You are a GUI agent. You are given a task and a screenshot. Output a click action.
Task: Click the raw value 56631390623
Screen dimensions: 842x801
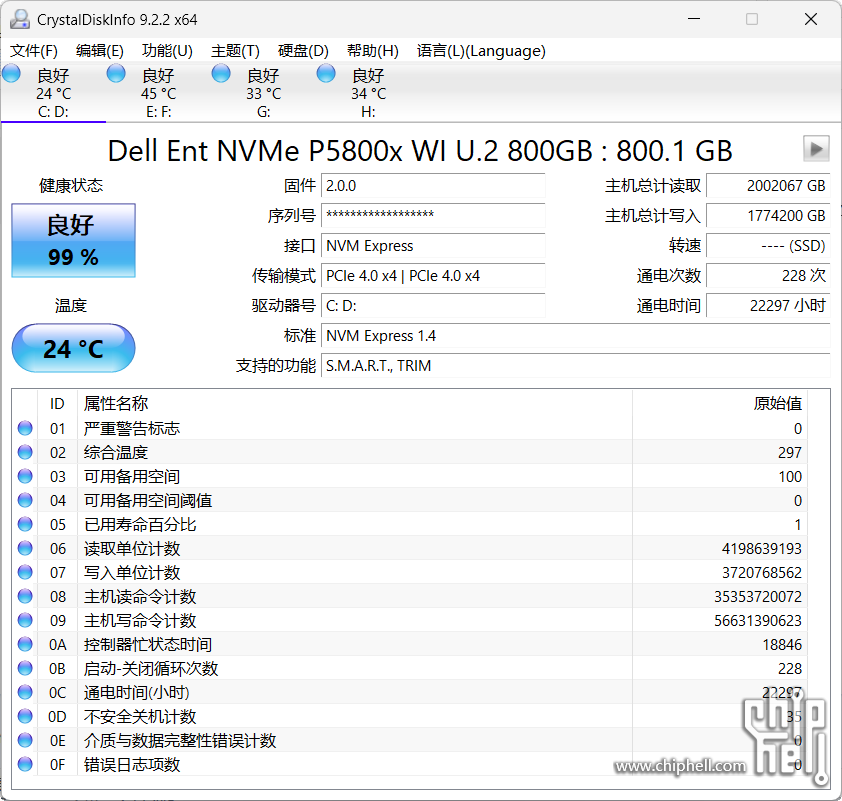(x=758, y=621)
